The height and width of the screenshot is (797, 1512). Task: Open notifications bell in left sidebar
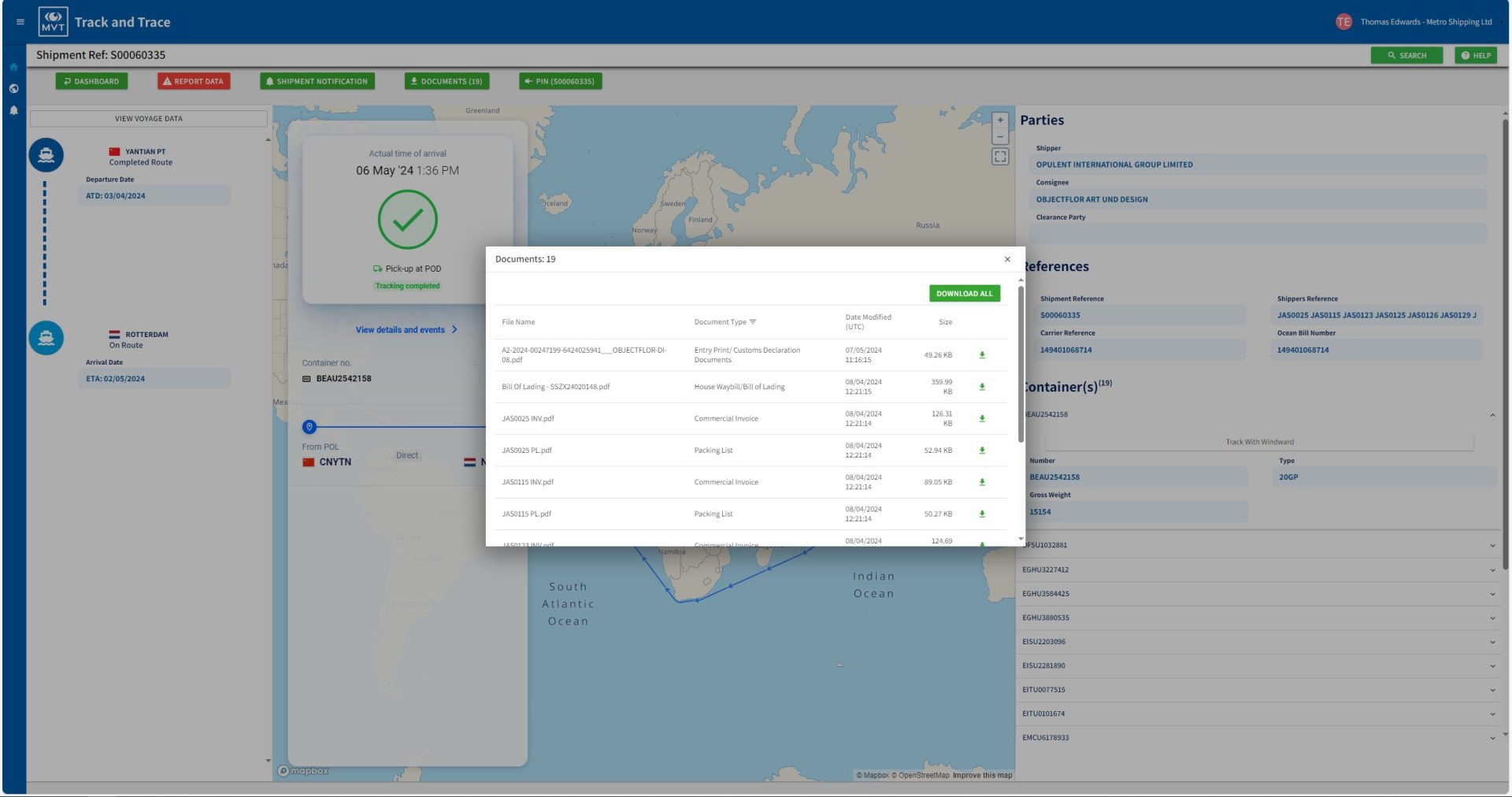point(13,111)
